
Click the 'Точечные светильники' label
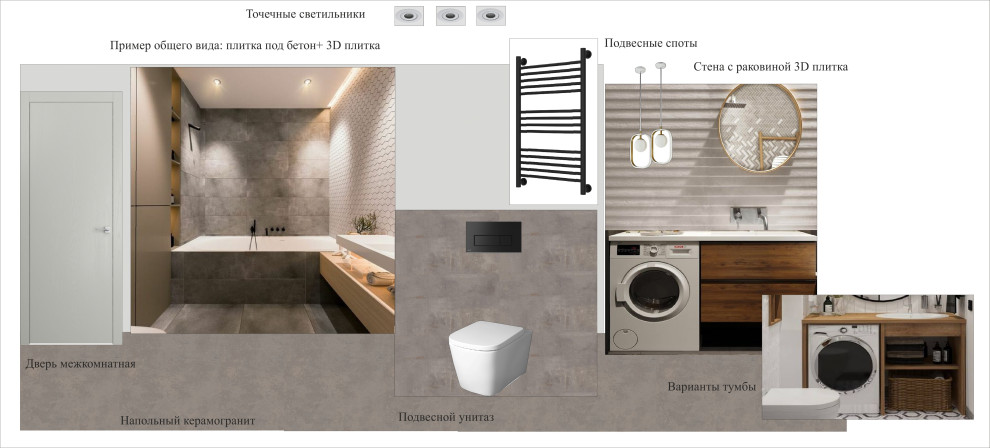[305, 15]
